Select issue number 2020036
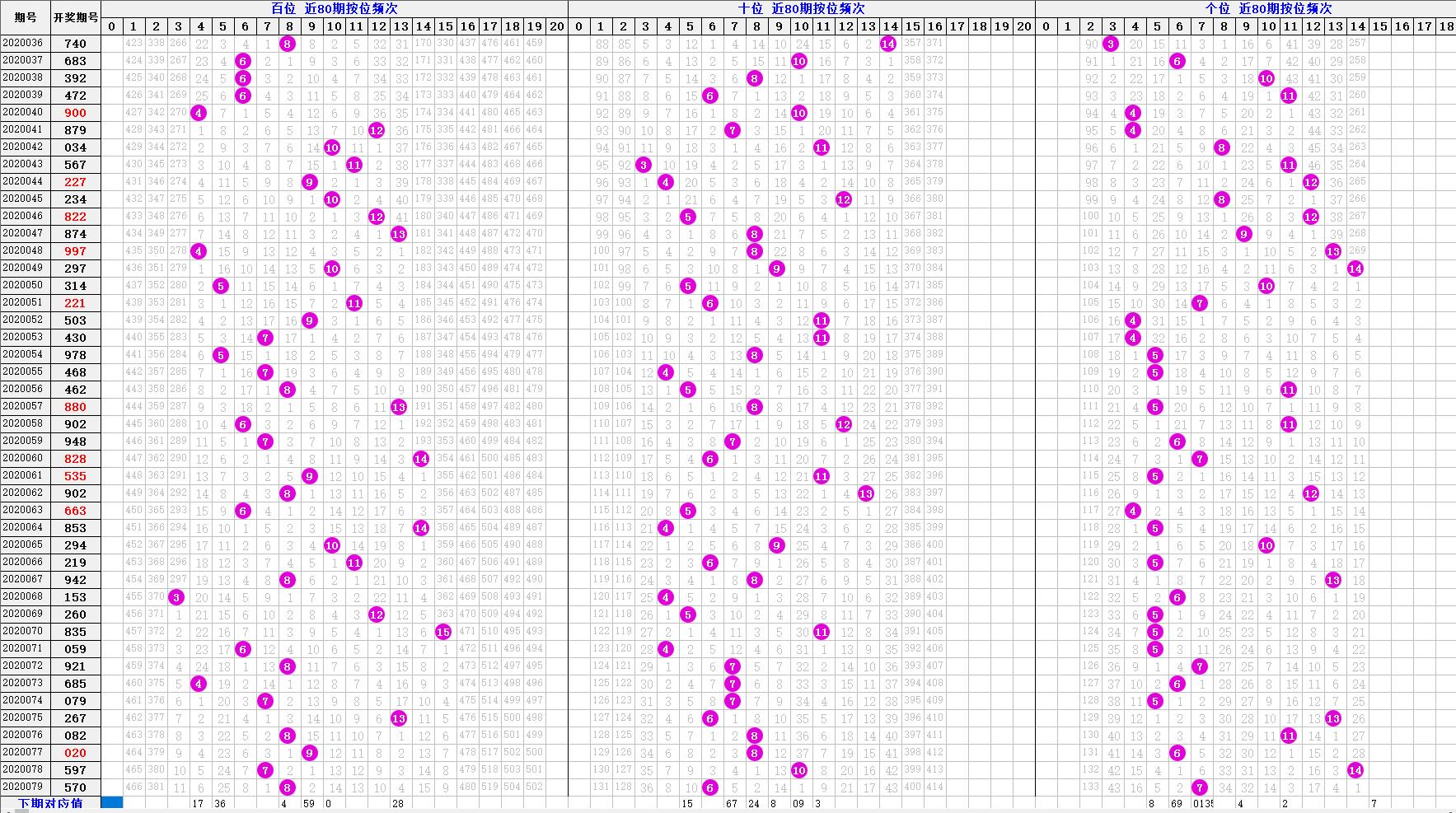This screenshot has width=1456, height=813. 23,43
